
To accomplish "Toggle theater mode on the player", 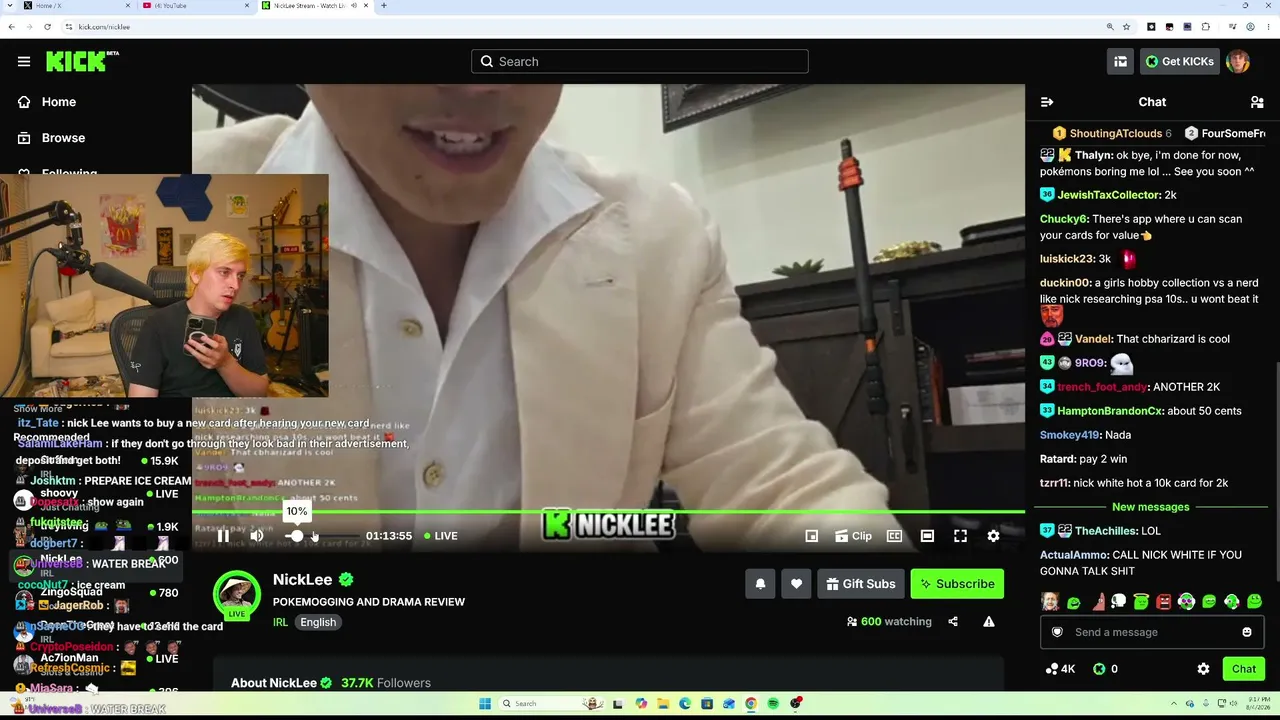I will click(927, 536).
